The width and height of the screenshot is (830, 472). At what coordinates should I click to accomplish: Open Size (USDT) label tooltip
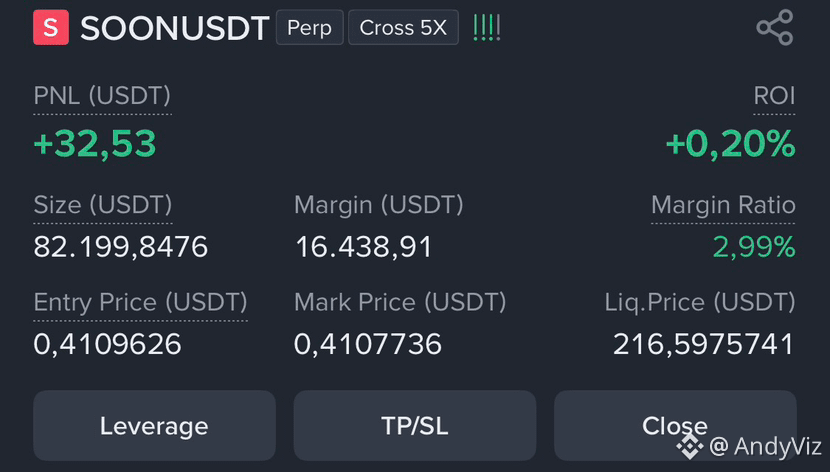(103, 205)
